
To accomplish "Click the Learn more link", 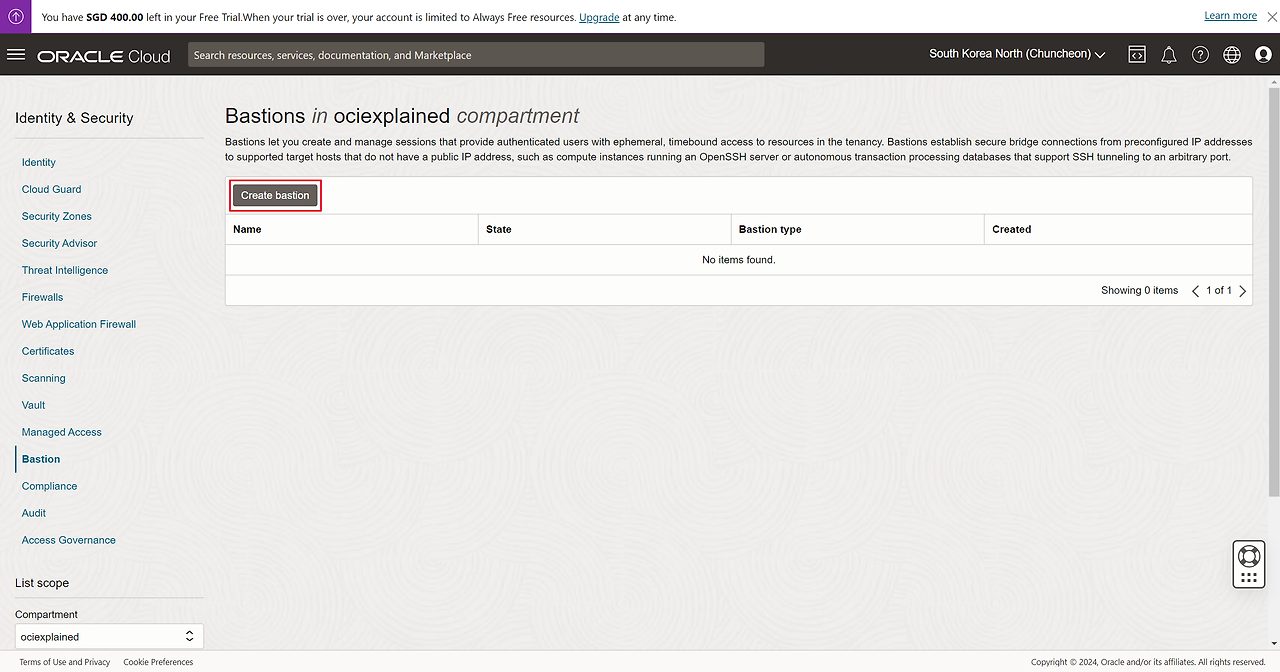I will pos(1230,16).
